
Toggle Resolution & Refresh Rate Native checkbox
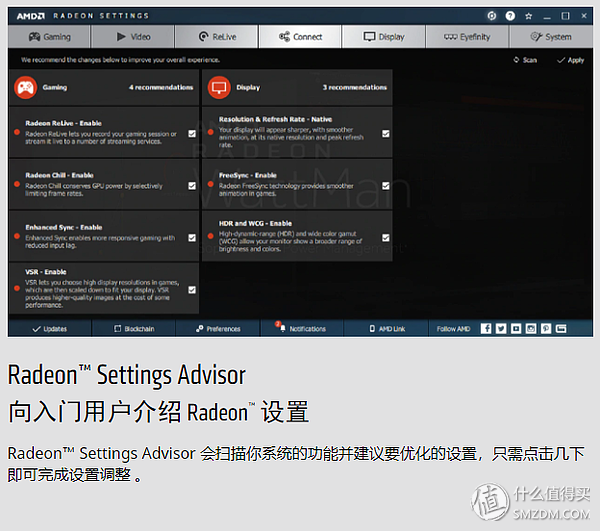[x=386, y=134]
